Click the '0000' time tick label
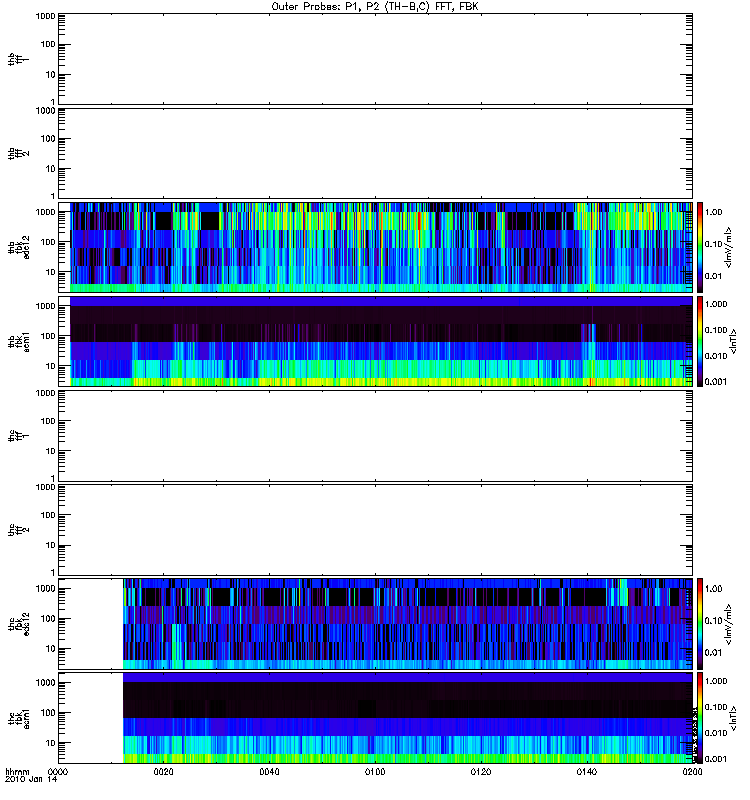This screenshot has width=750, height=800. [x=58, y=772]
